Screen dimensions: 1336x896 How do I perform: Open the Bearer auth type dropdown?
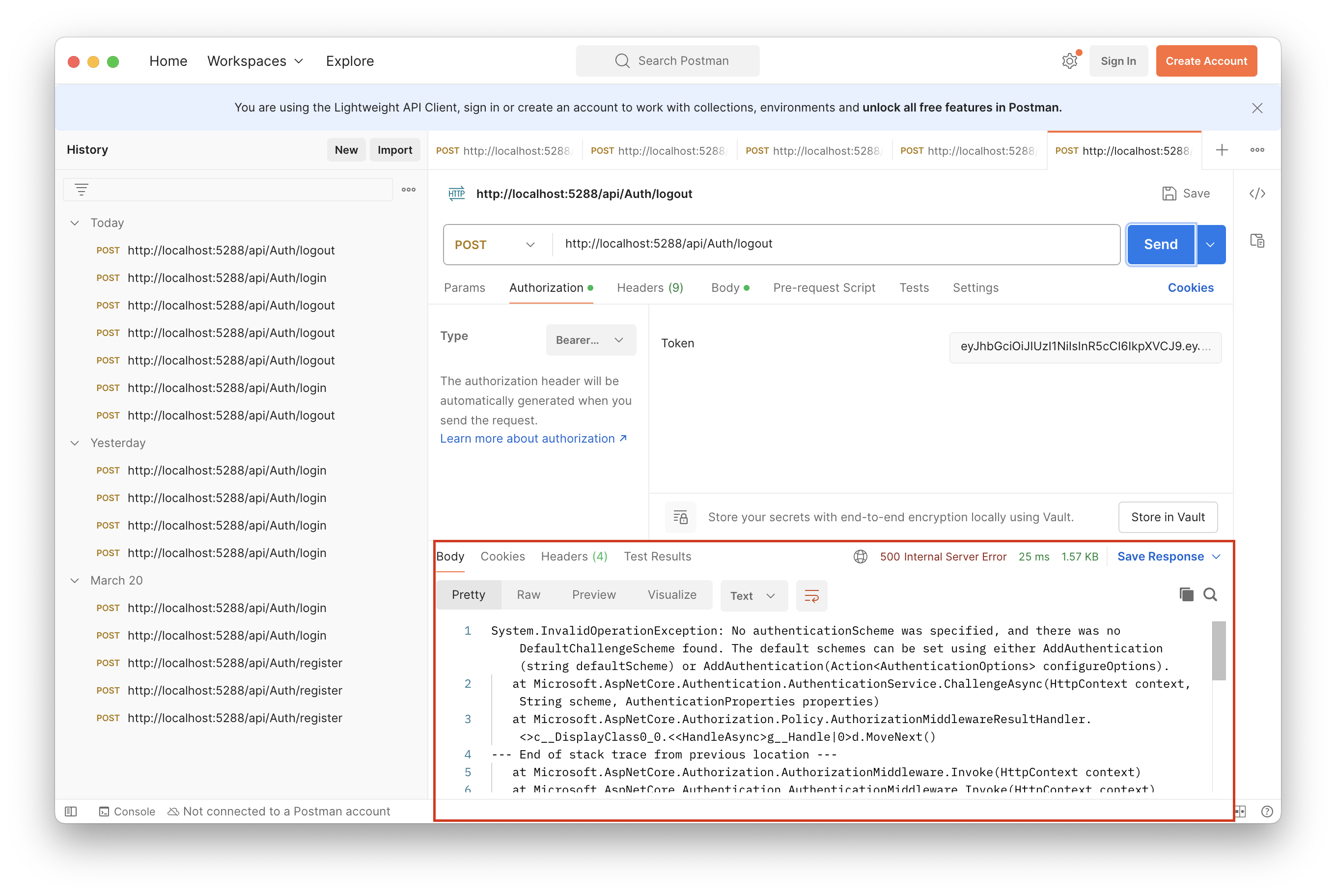click(x=590, y=340)
